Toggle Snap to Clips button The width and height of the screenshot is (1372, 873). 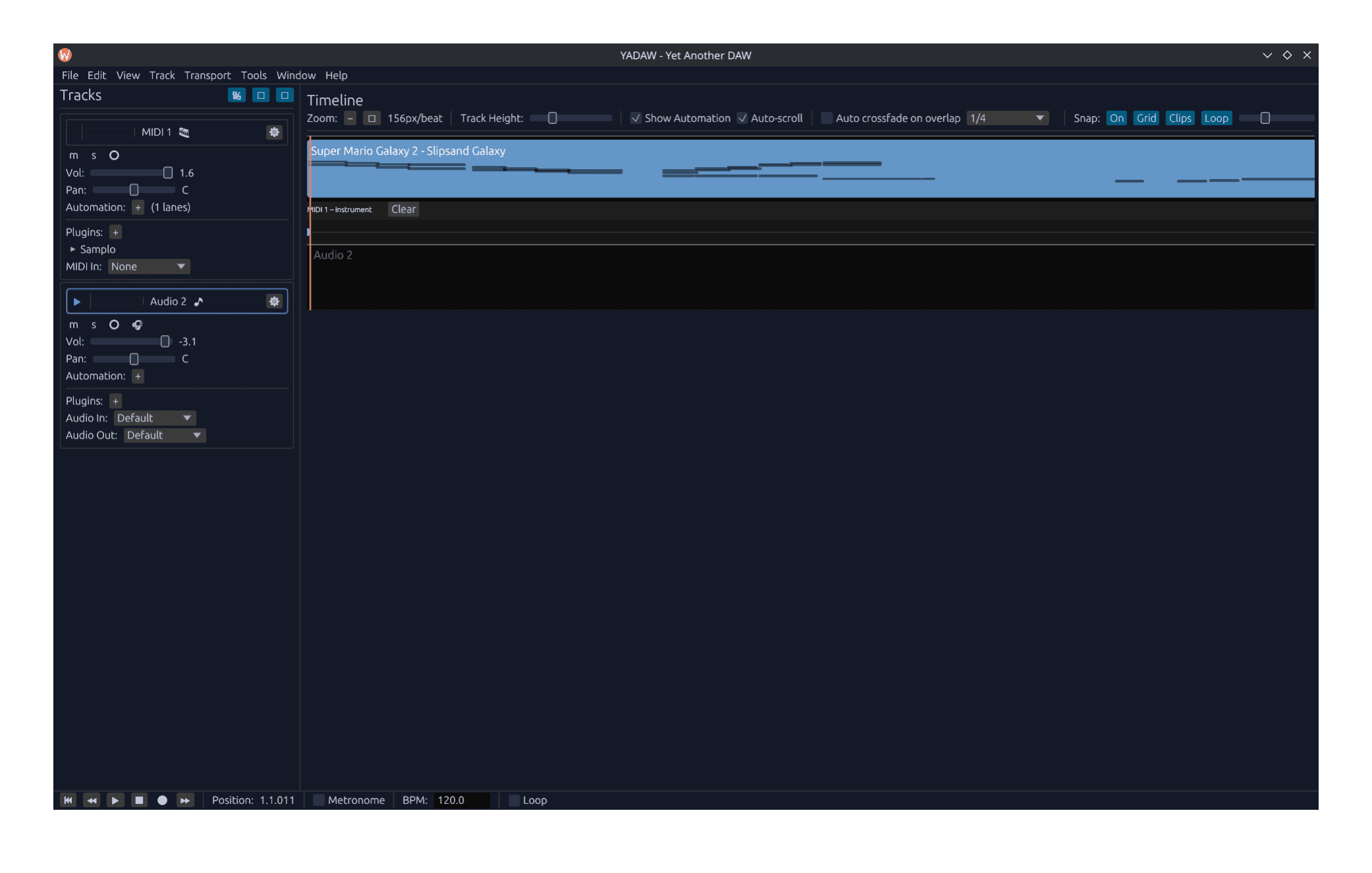click(x=1180, y=119)
